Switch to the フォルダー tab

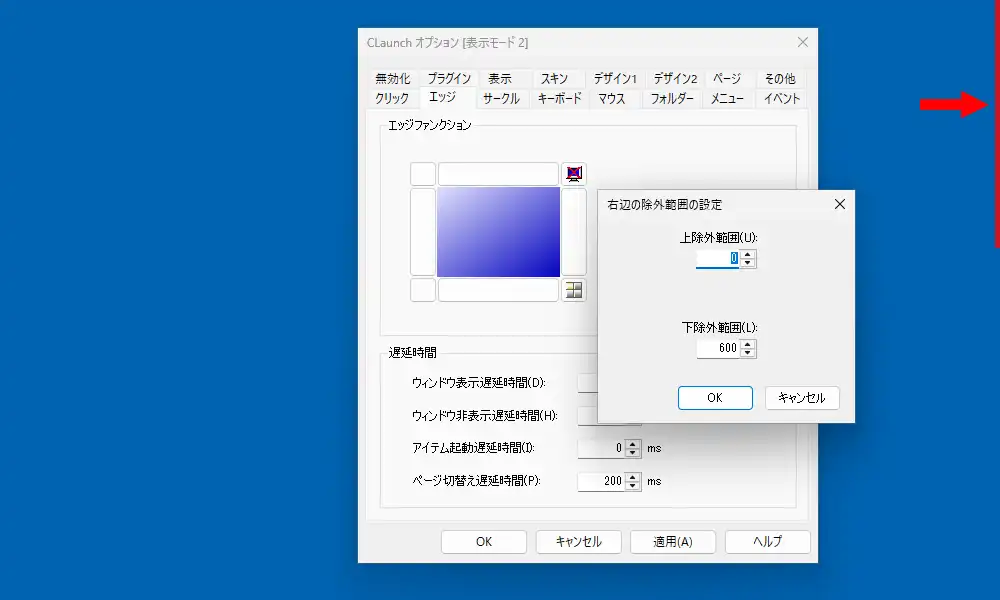point(672,98)
